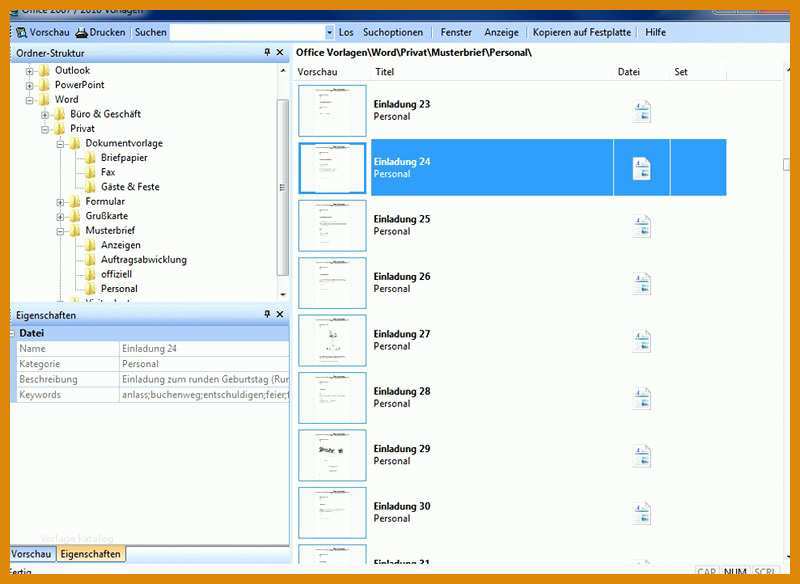Close the Ordner-Struktur panel
Viewport: 800px width, 584px height.
[x=280, y=52]
